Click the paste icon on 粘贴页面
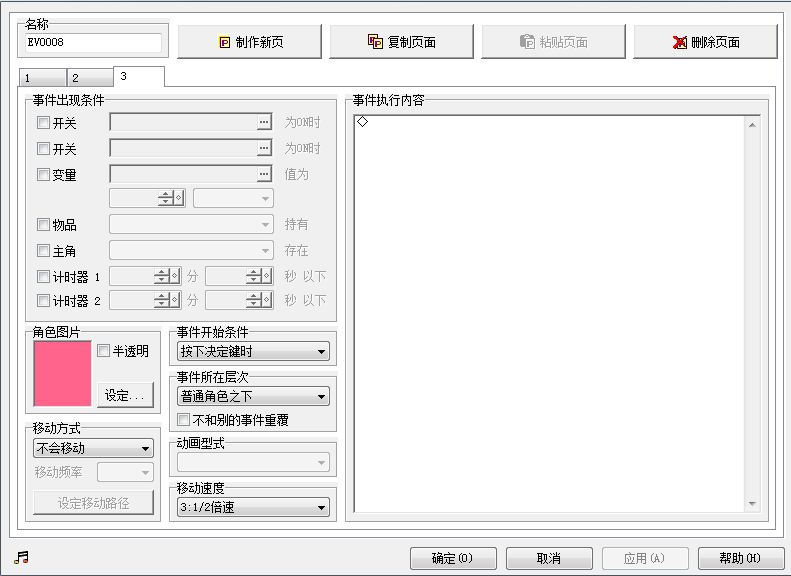 (x=527, y=41)
